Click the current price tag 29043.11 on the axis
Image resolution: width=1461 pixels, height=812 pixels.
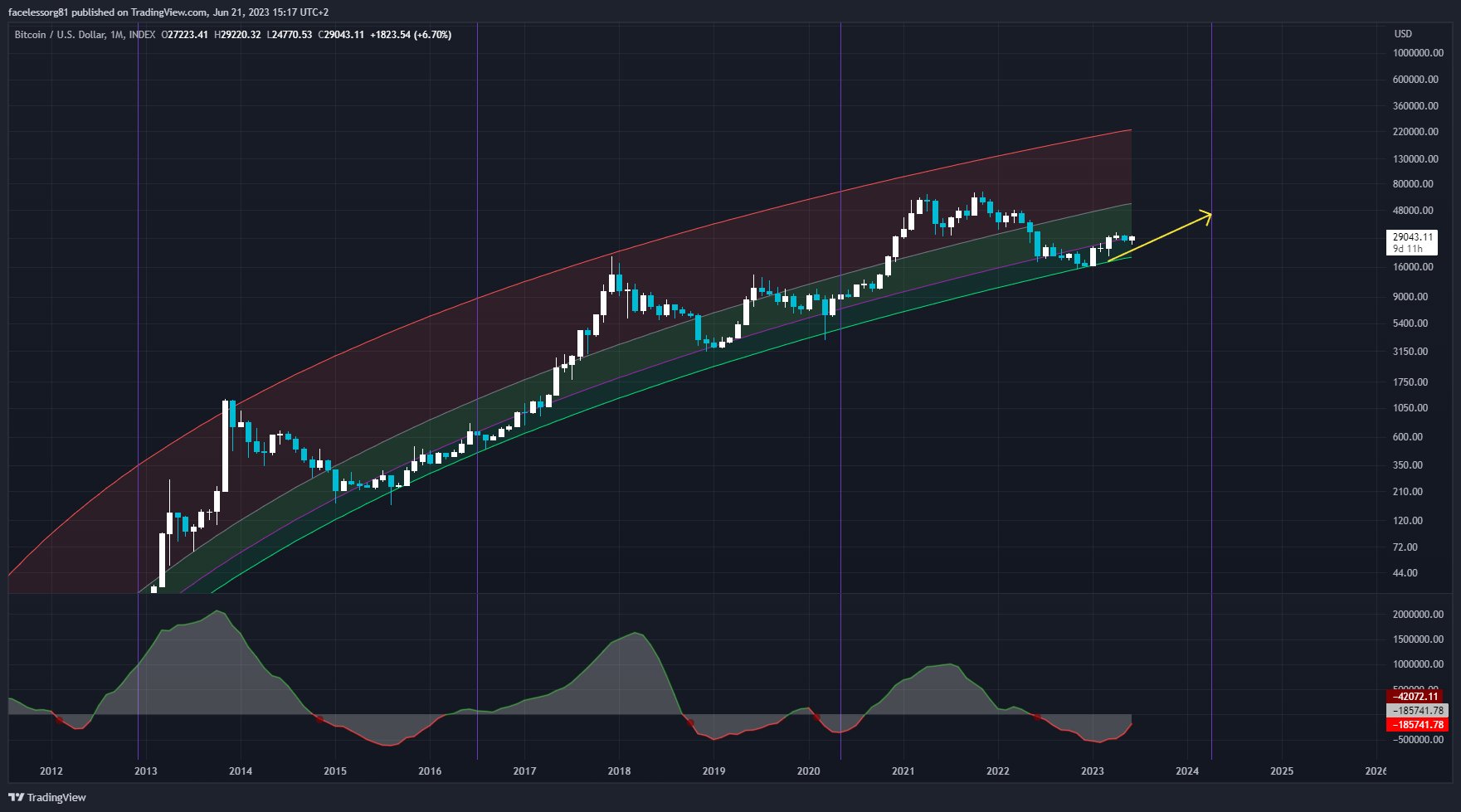click(1413, 237)
